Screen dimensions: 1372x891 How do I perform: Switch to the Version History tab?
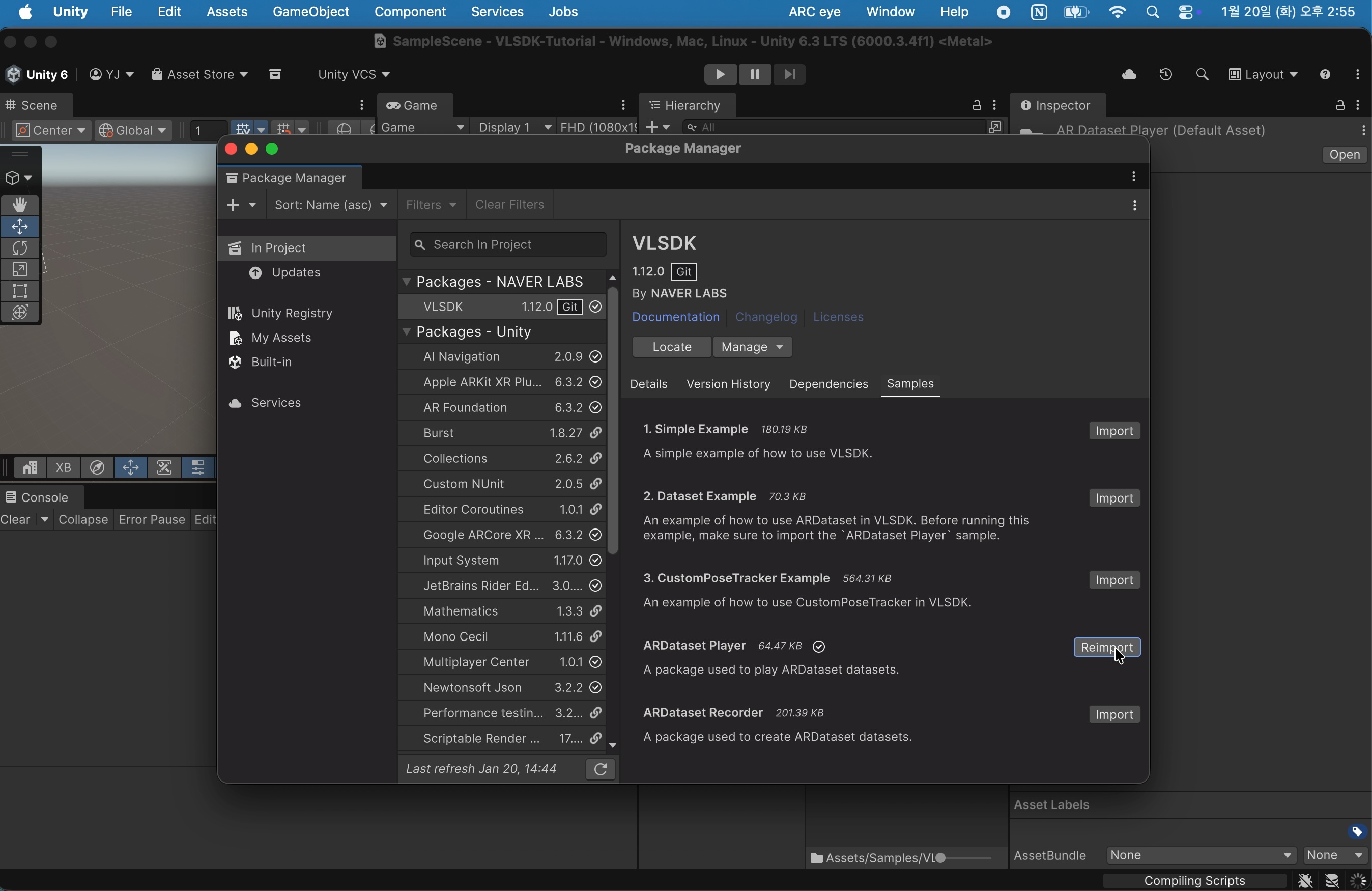(728, 385)
